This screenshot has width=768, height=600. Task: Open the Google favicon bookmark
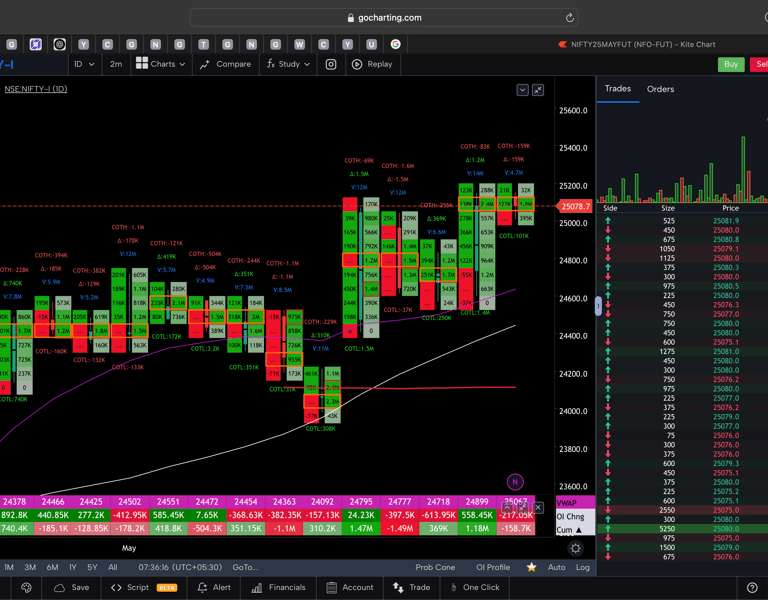click(396, 45)
